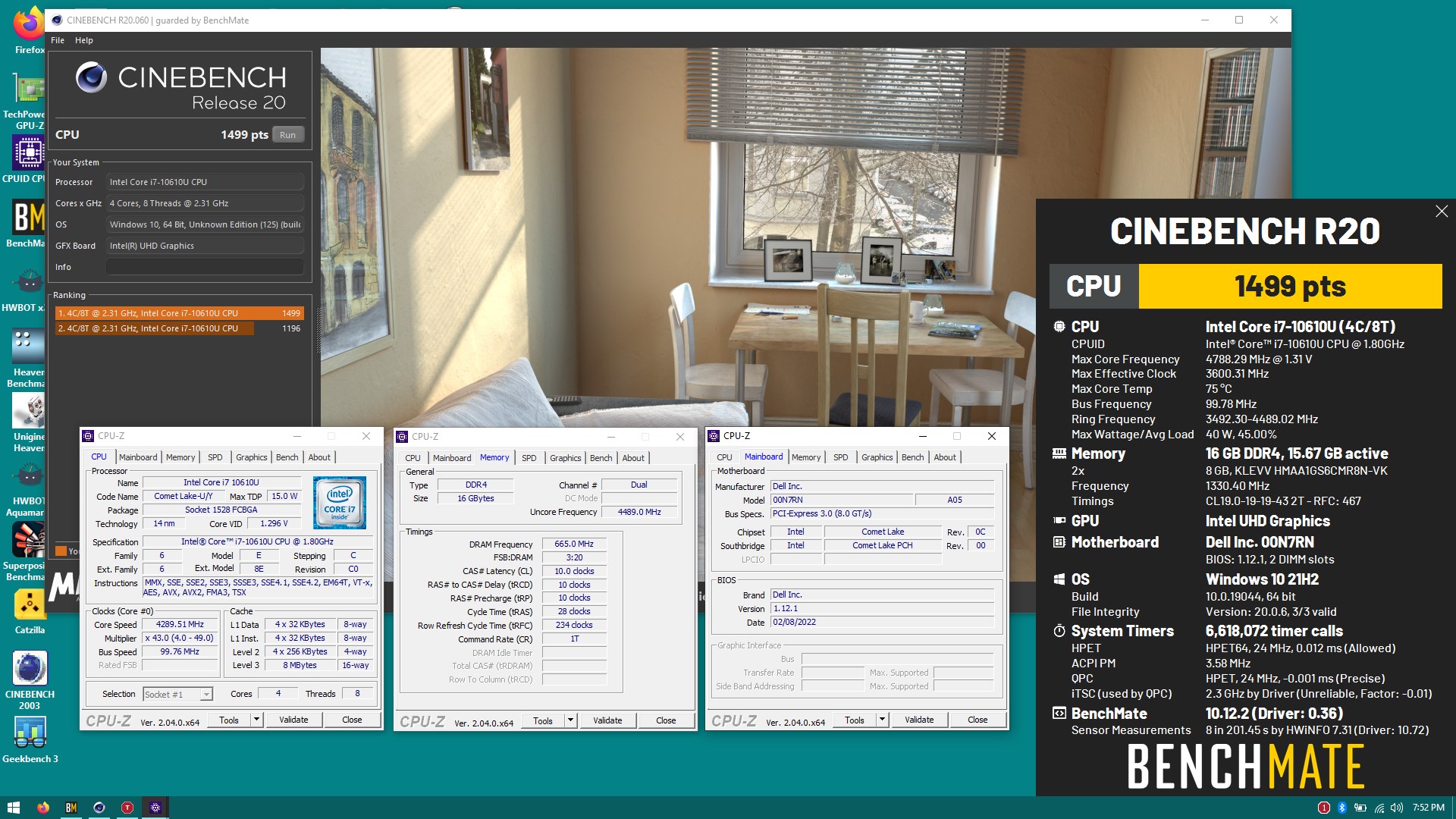This screenshot has height=819, width=1456.
Task: Click the GFX Board field in Cinebench
Action: [205, 246]
